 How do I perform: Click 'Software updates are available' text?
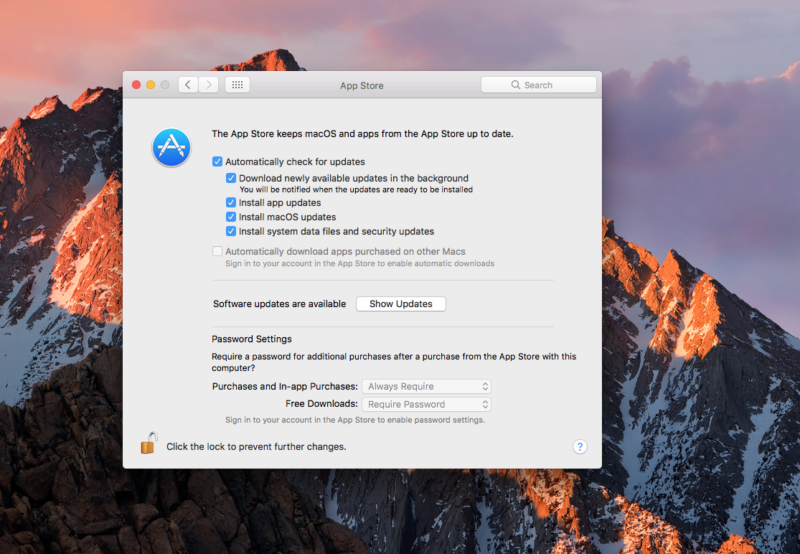(x=279, y=304)
